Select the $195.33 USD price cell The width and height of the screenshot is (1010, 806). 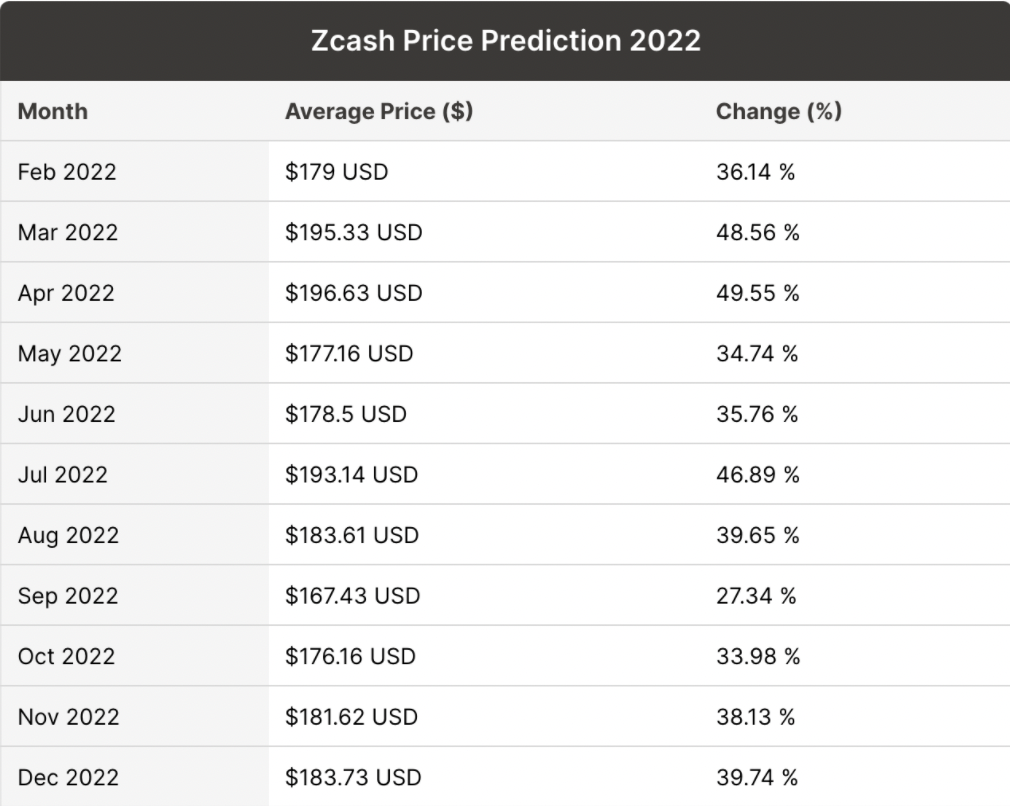point(354,232)
